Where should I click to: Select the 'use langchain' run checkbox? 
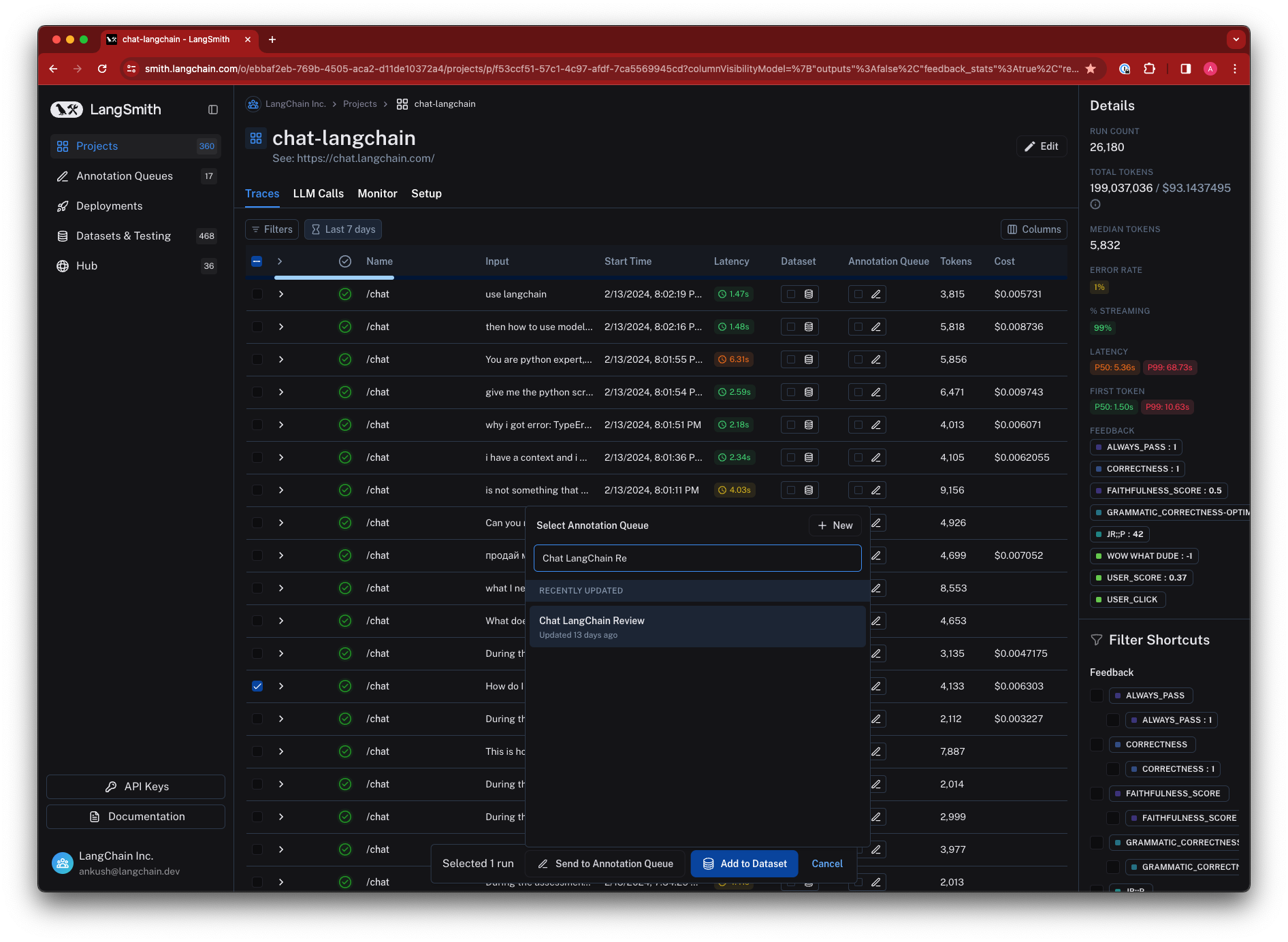257,294
